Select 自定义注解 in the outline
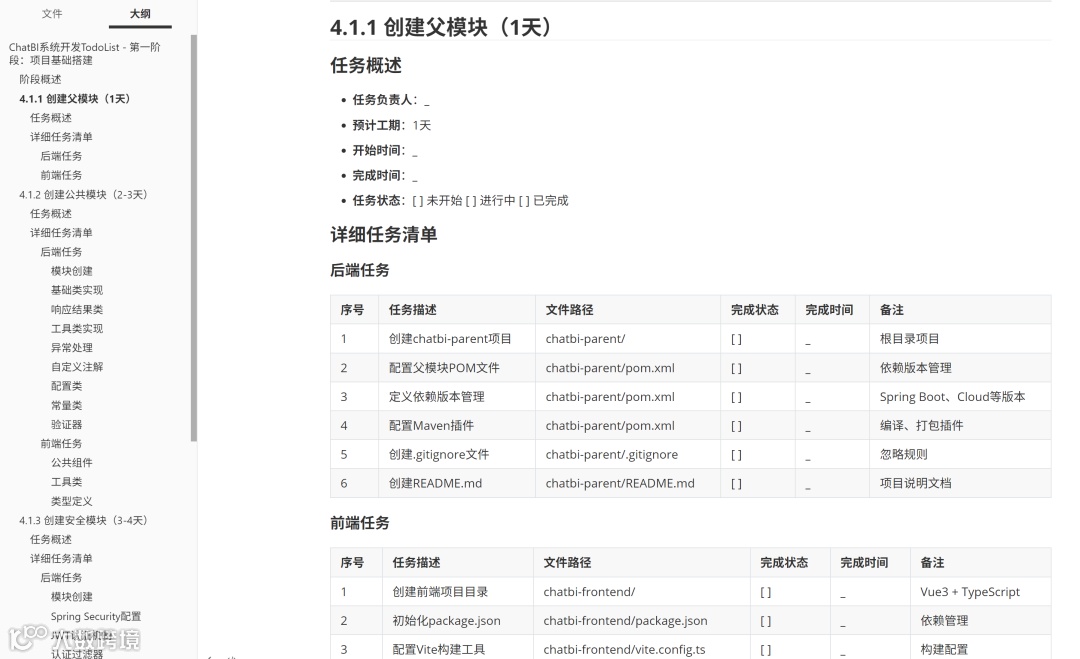Image resolution: width=1080 pixels, height=659 pixels. pos(76,367)
